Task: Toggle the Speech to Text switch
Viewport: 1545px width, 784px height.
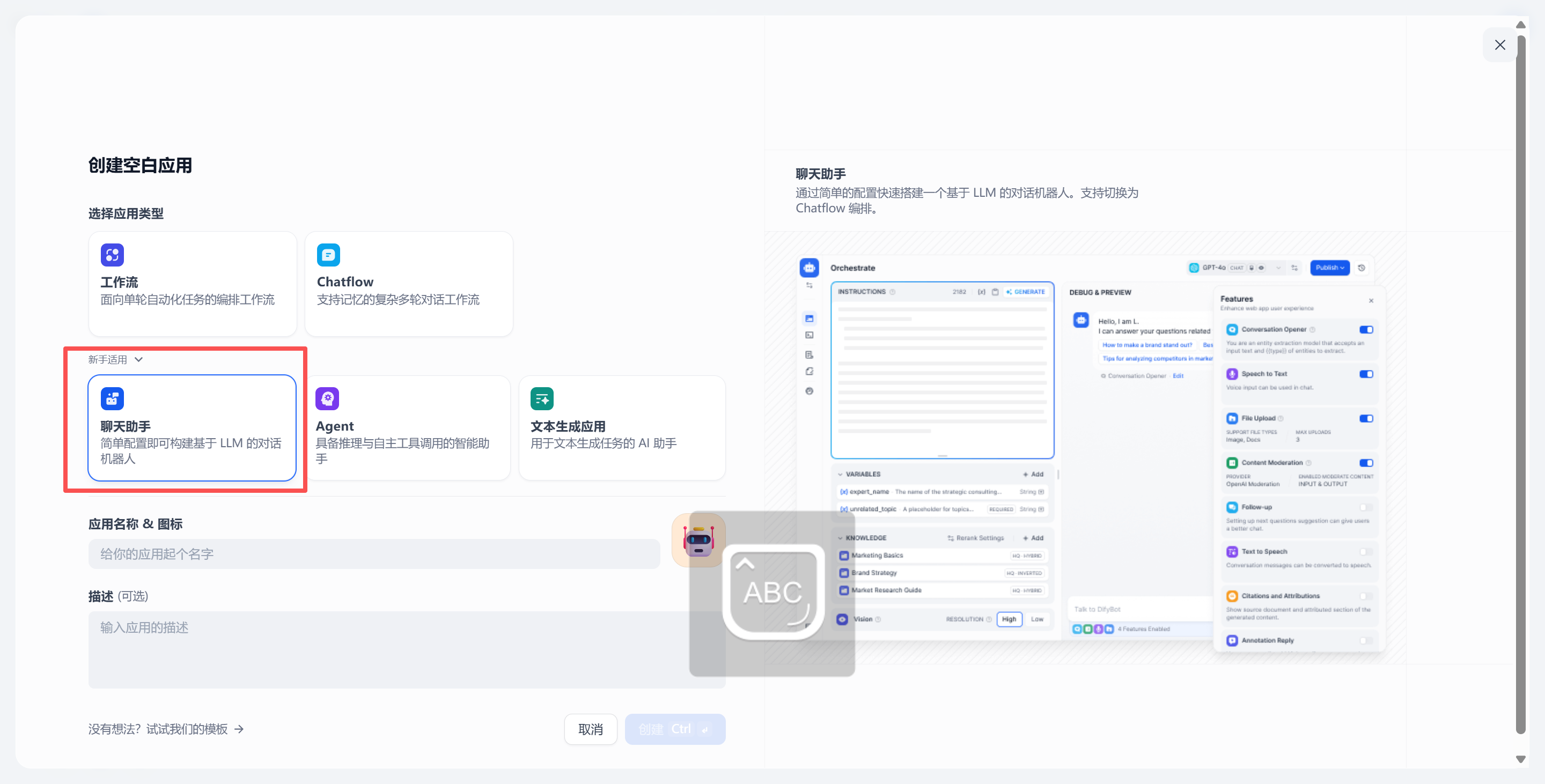Action: (x=1366, y=374)
